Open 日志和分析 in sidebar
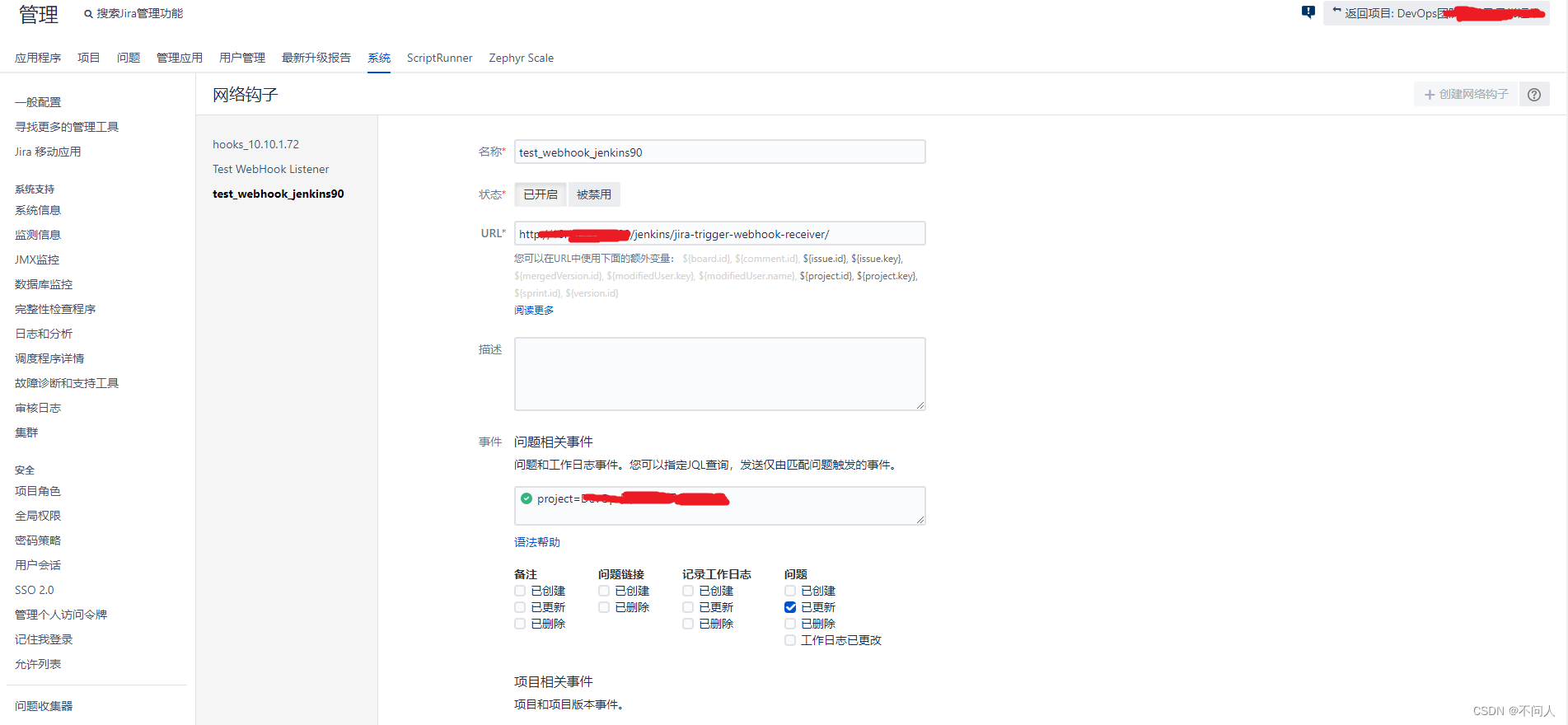1568x725 pixels. tap(44, 334)
